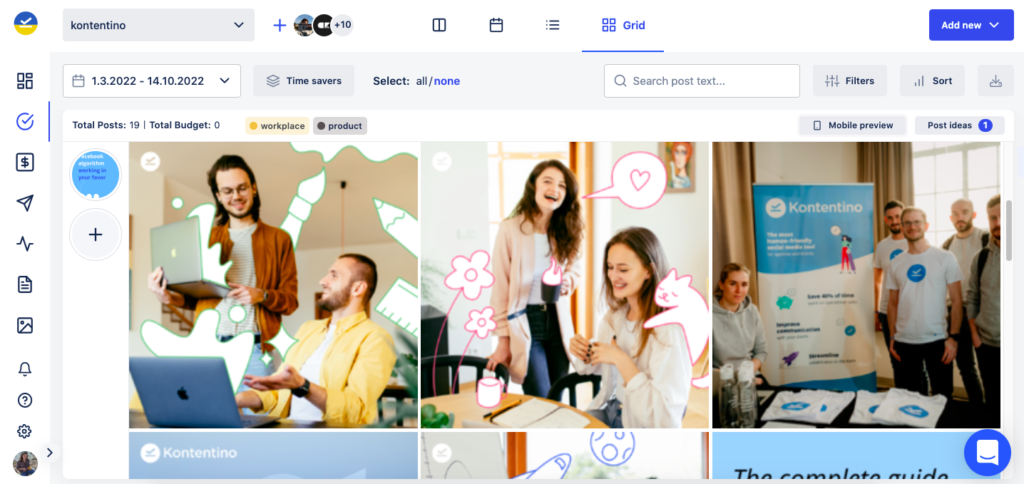
Task: Switch to the split column view
Action: pos(440,25)
